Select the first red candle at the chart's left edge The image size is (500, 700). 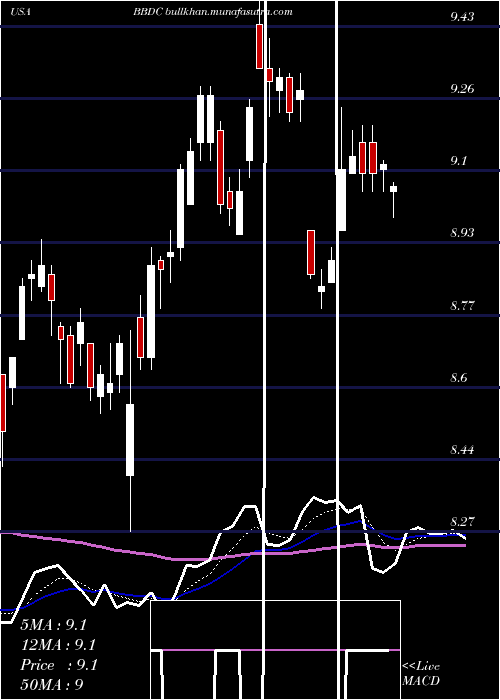point(3,403)
